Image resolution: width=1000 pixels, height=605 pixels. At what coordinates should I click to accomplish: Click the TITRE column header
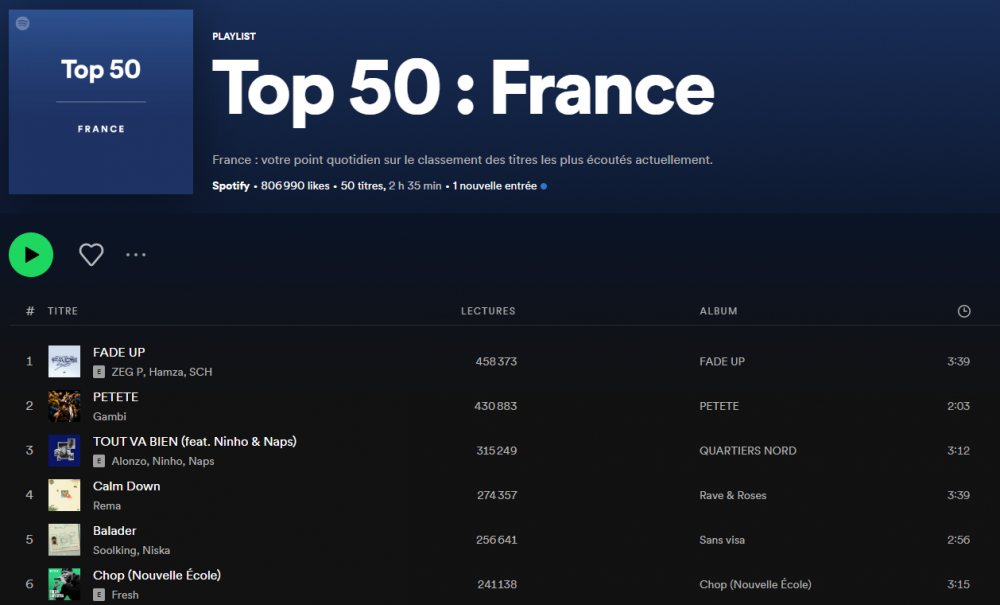click(x=62, y=311)
